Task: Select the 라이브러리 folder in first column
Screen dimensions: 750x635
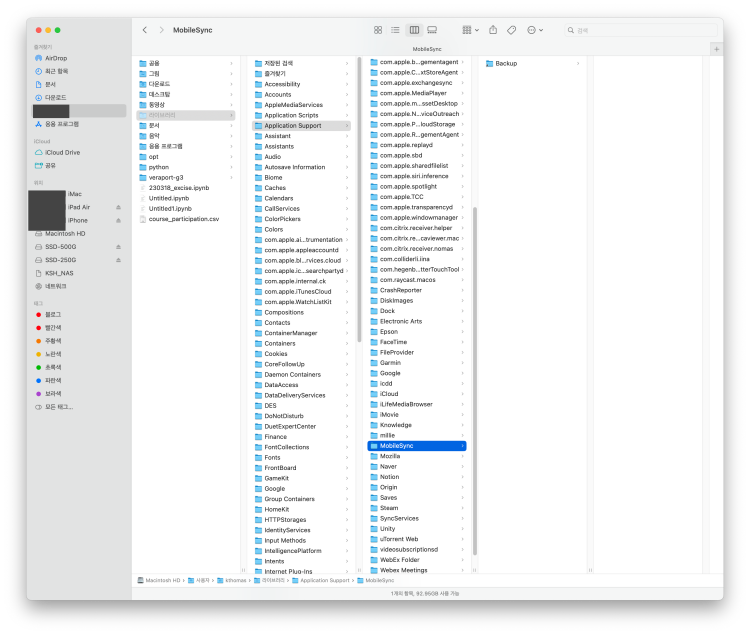Action: (186, 115)
